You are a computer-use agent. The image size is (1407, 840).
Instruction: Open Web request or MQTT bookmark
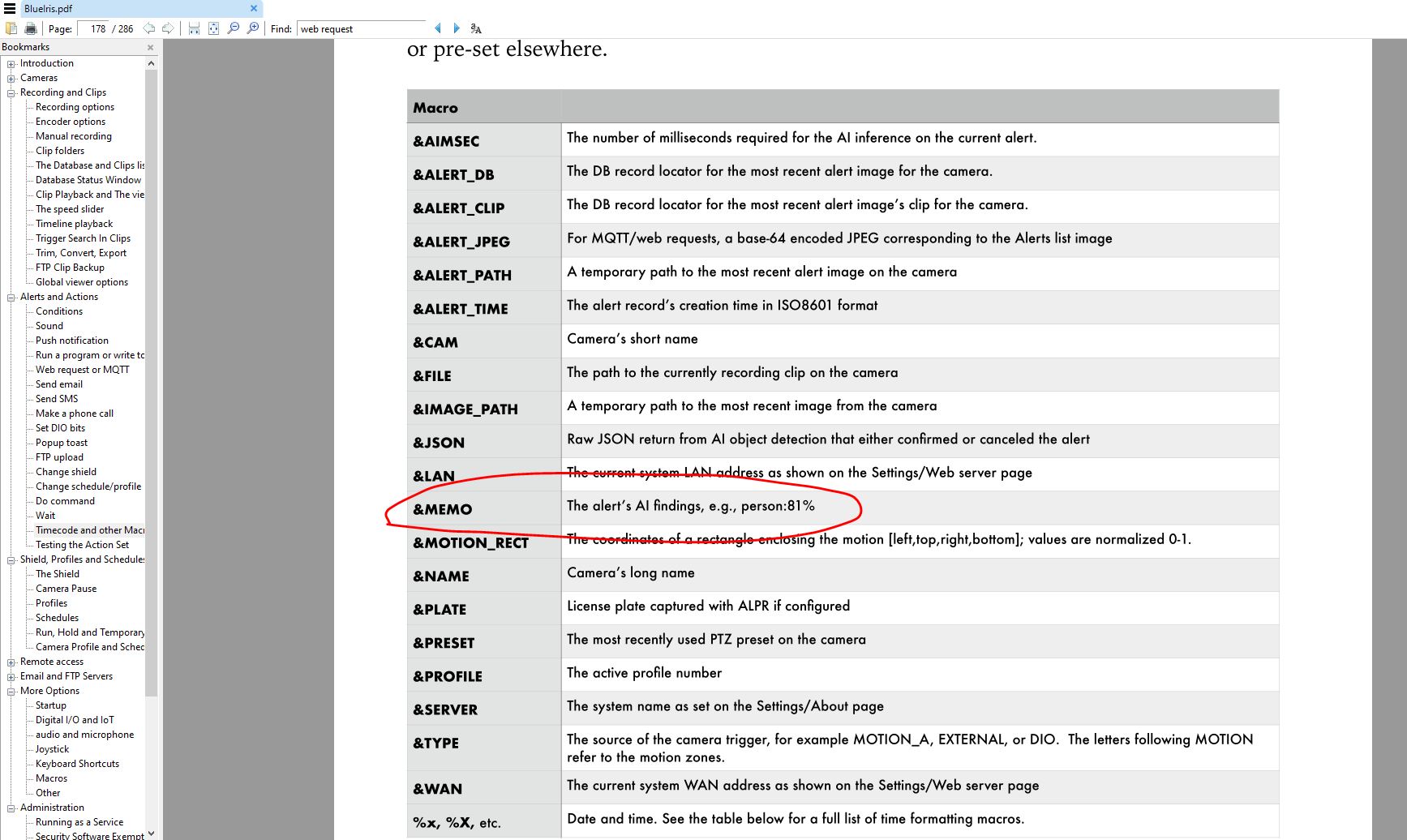click(83, 370)
